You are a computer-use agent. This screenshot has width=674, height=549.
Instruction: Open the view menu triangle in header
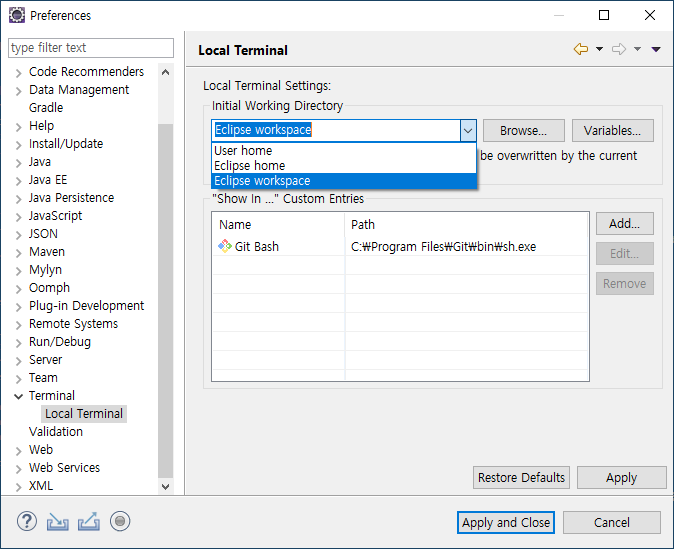[656, 49]
